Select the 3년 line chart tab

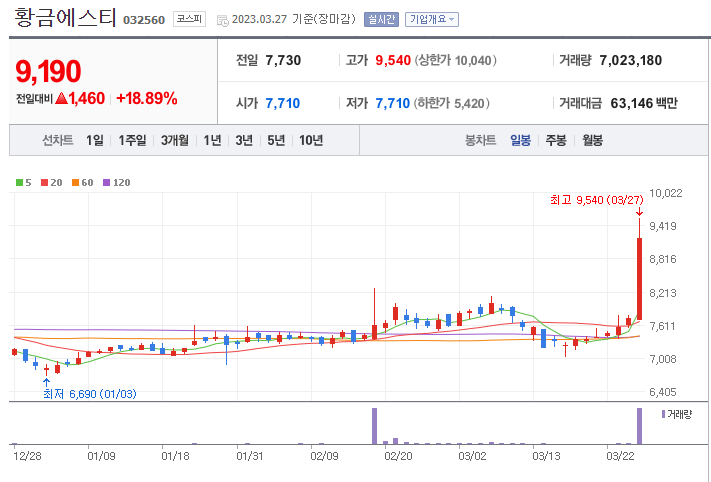[x=244, y=141]
